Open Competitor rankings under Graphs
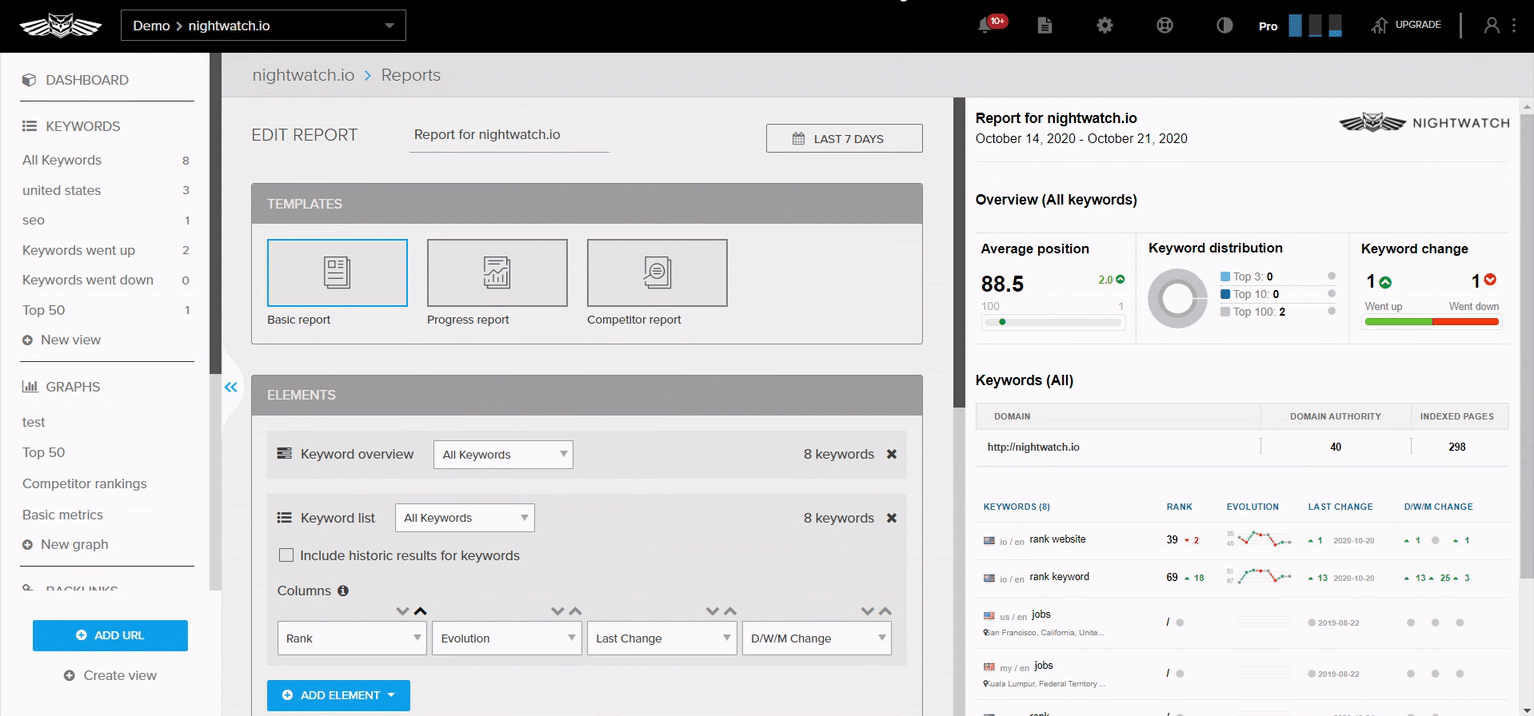Screen dimensions: 1534x716 82,483
